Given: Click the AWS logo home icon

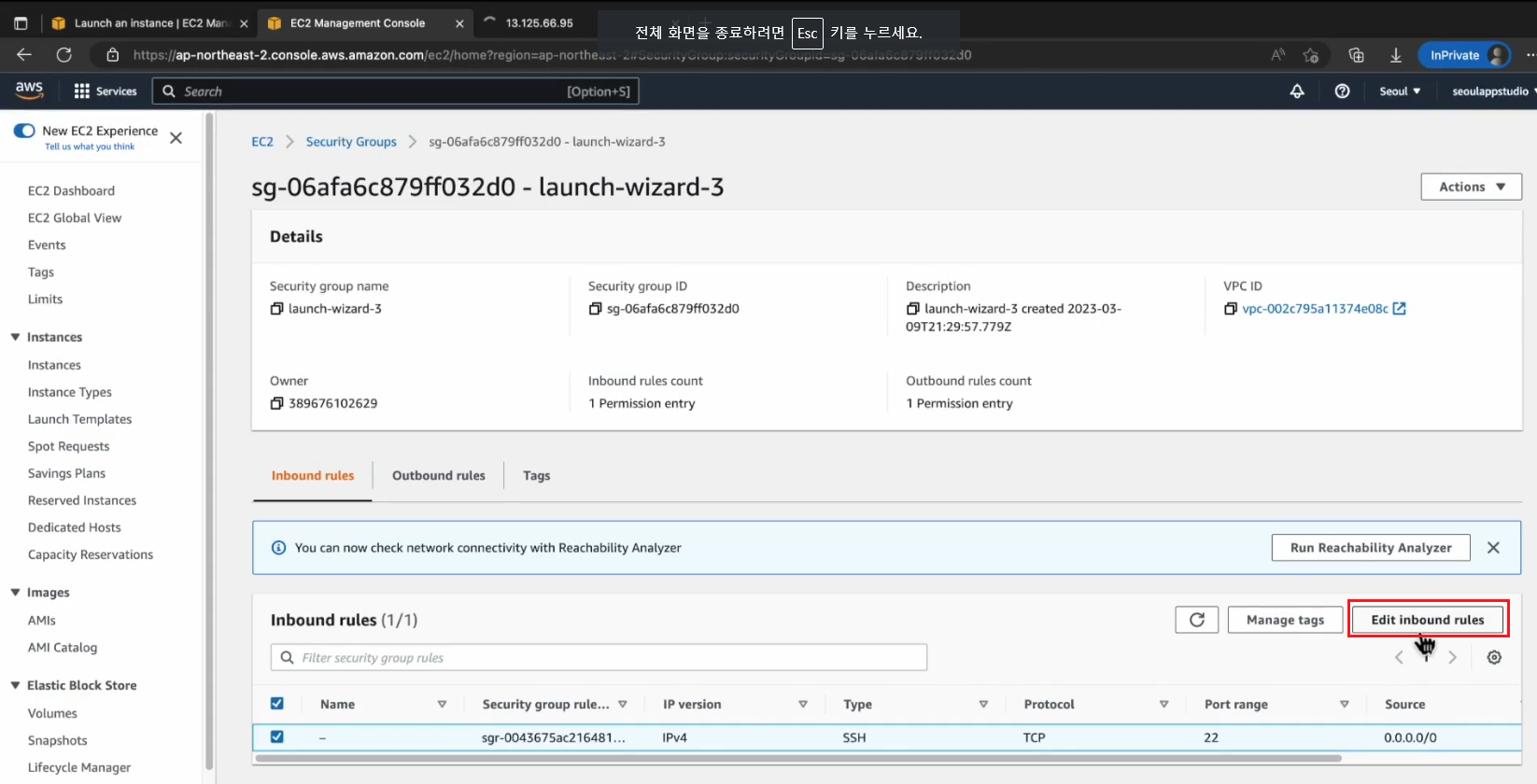Looking at the screenshot, I should point(29,91).
